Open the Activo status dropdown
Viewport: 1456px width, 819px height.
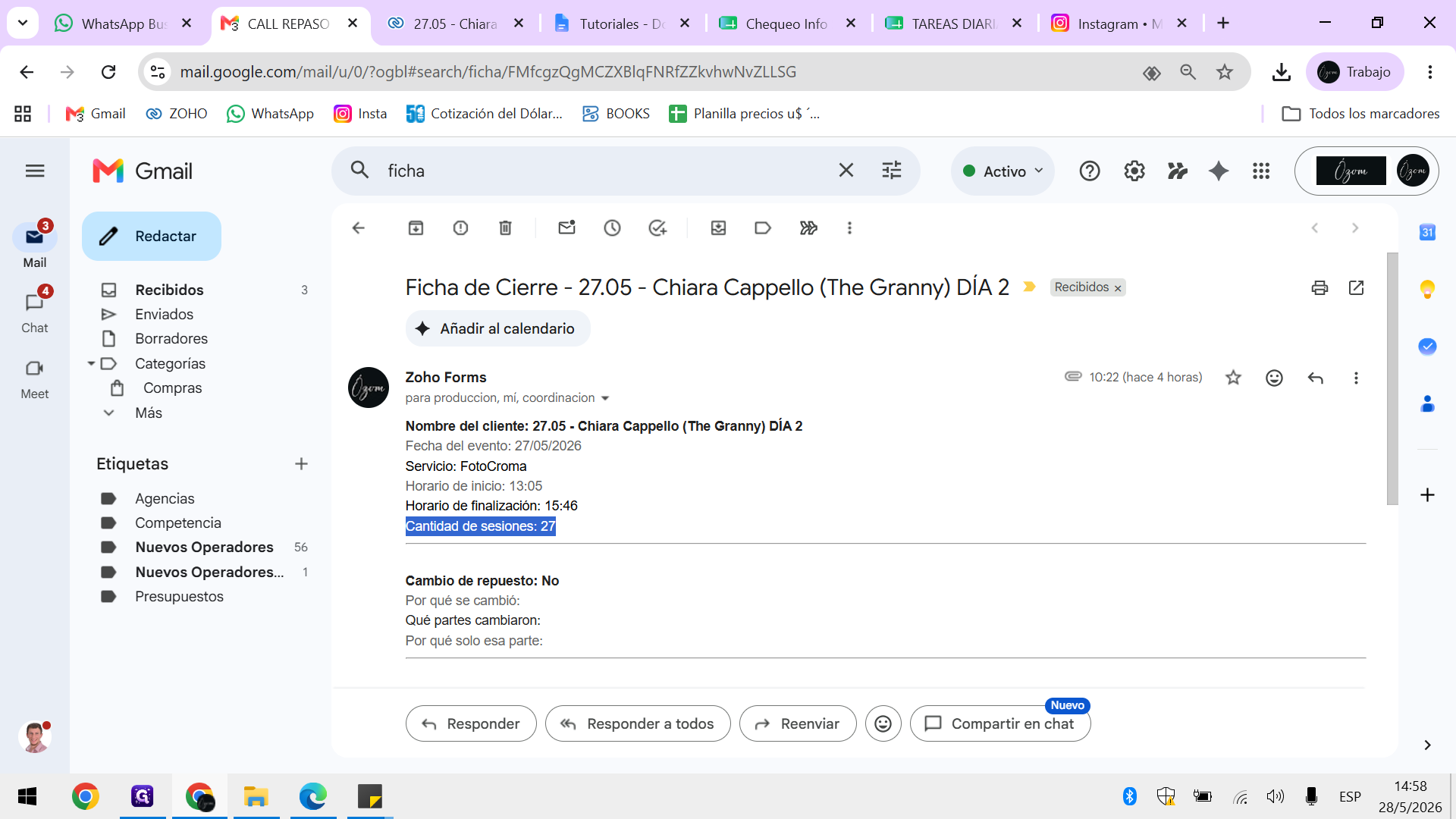pyautogui.click(x=1003, y=171)
